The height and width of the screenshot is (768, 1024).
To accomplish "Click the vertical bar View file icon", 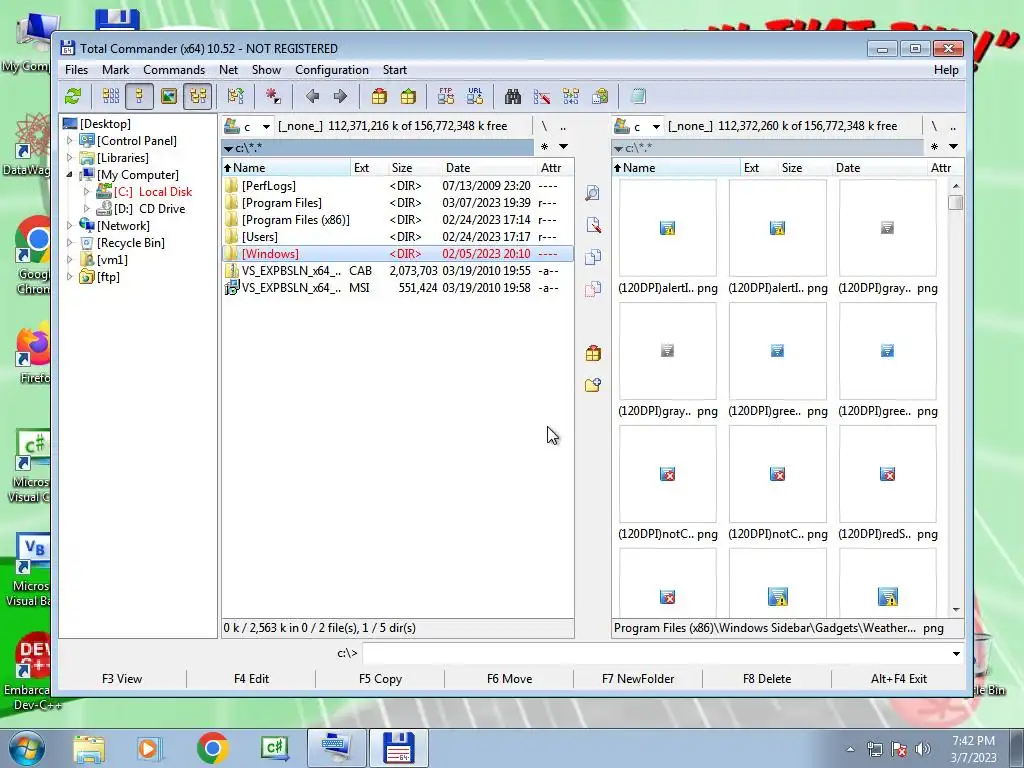I will tap(592, 193).
